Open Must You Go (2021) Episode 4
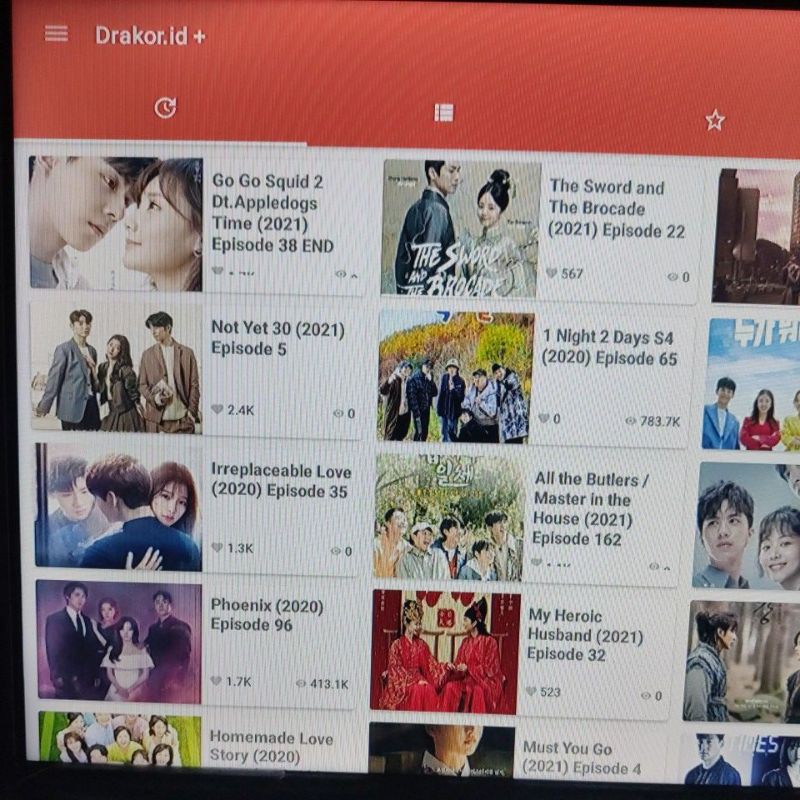 coord(580,758)
